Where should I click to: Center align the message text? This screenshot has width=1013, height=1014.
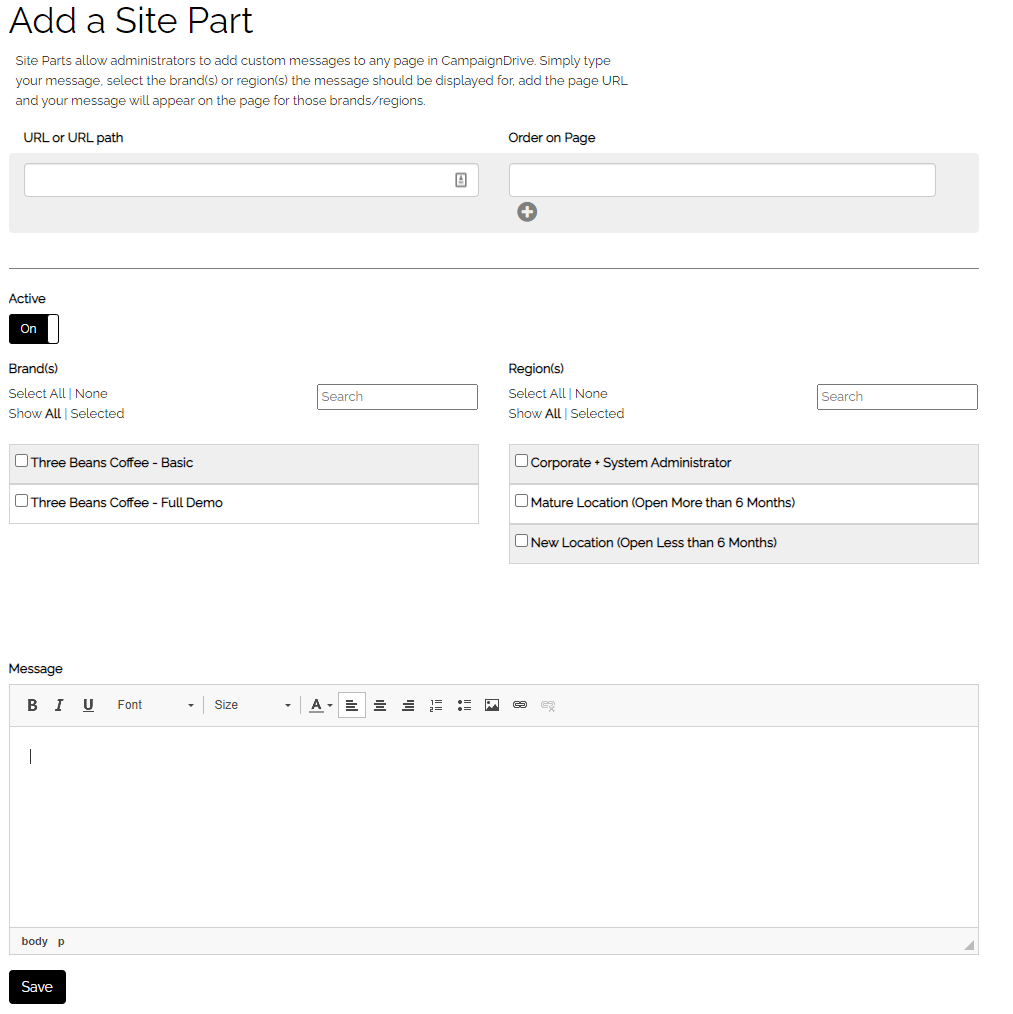tap(380, 705)
